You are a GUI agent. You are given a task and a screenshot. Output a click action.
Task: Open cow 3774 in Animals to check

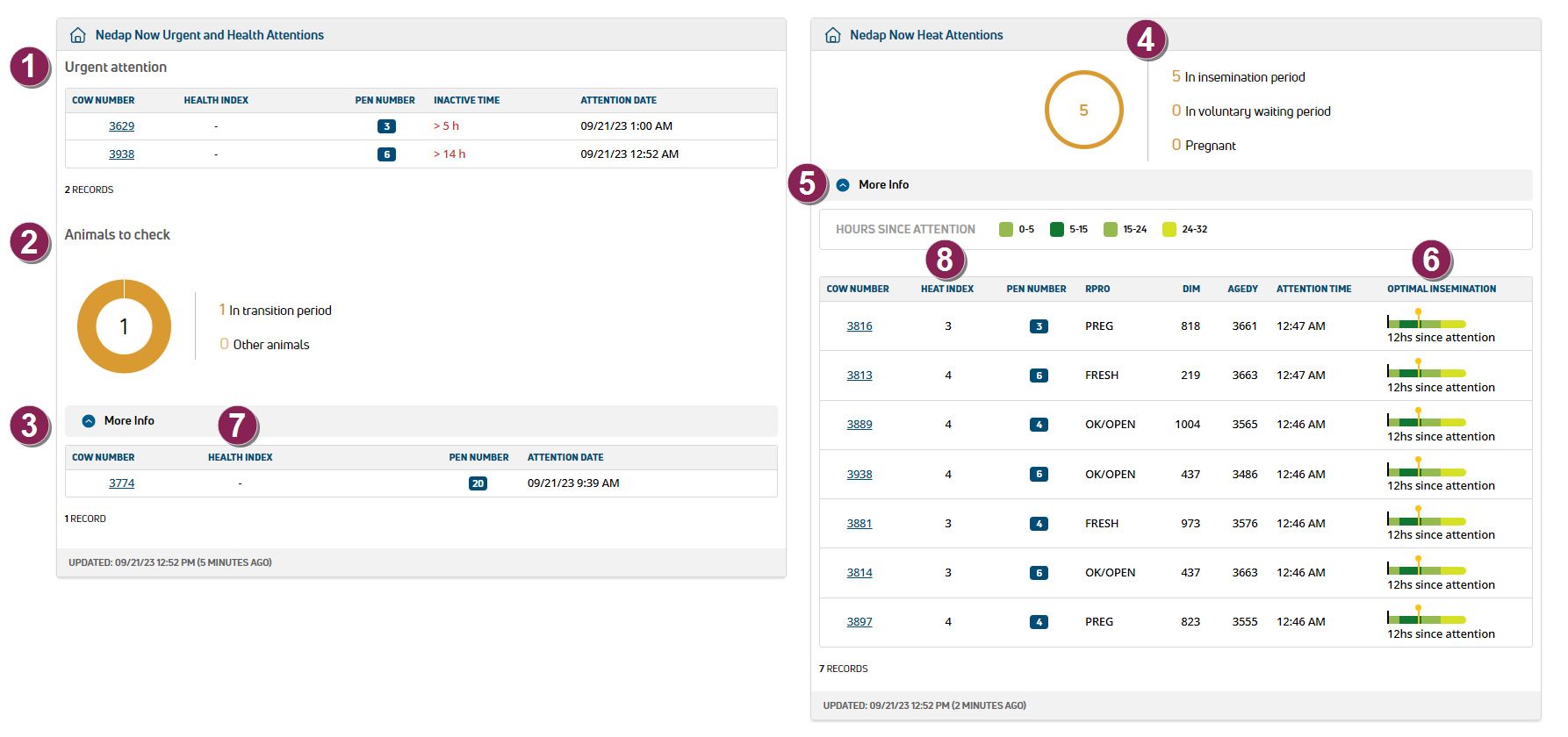pos(121,483)
